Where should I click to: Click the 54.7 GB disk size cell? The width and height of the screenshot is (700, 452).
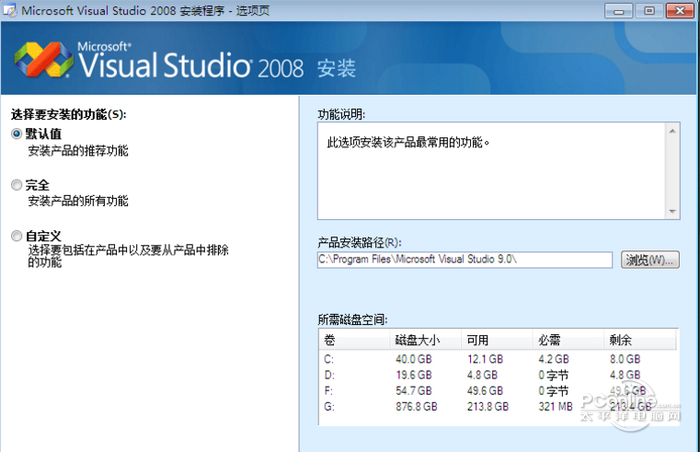(x=413, y=391)
